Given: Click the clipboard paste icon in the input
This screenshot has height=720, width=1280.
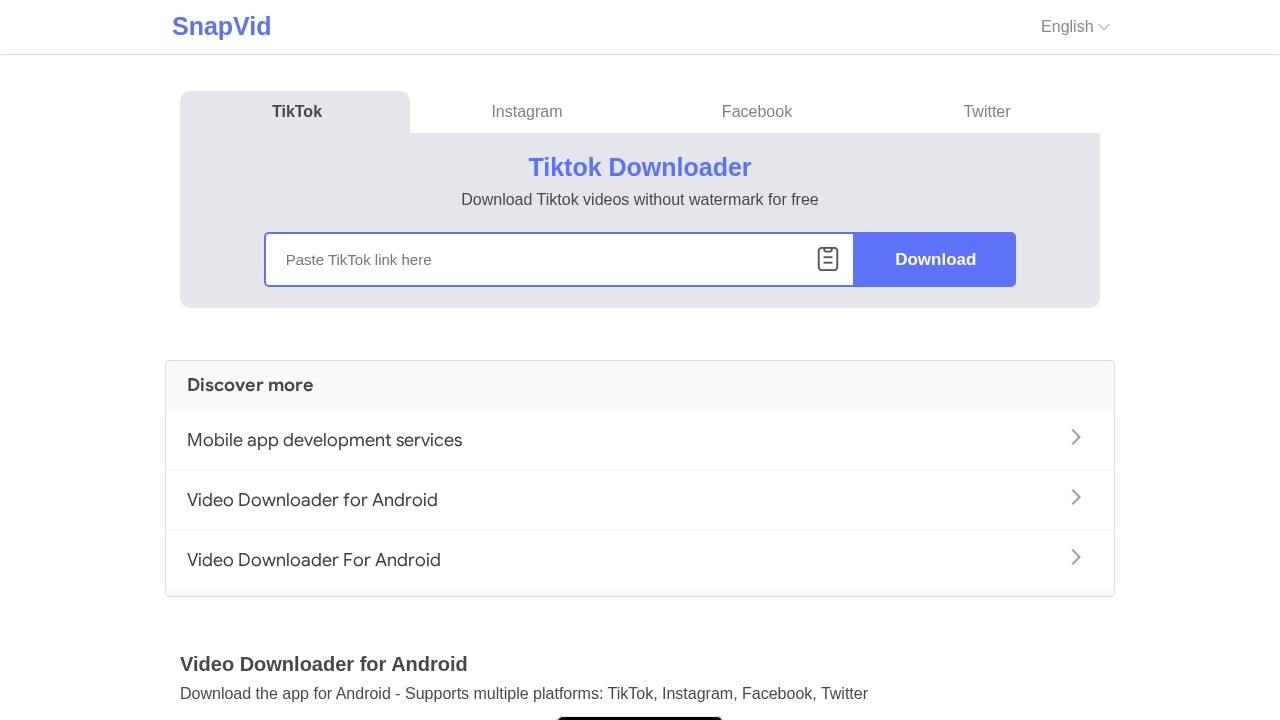Looking at the screenshot, I should 827,259.
